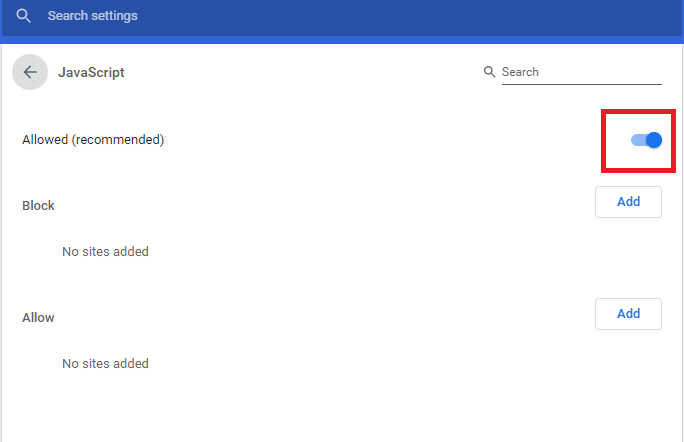Click the blue knob of JavaScript toggle
The image size is (684, 442).
tap(654, 140)
